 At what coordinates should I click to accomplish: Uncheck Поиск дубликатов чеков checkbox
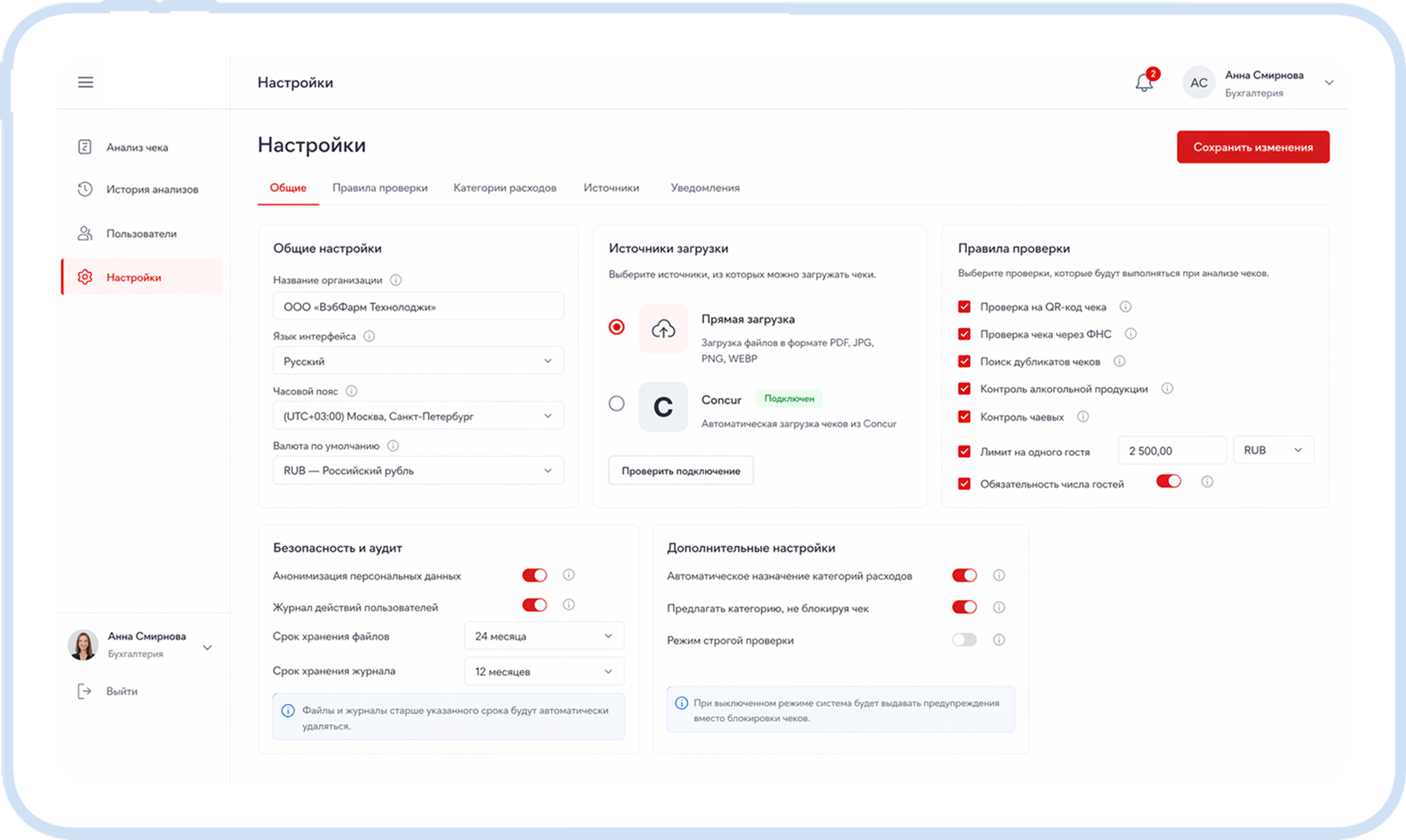(965, 361)
